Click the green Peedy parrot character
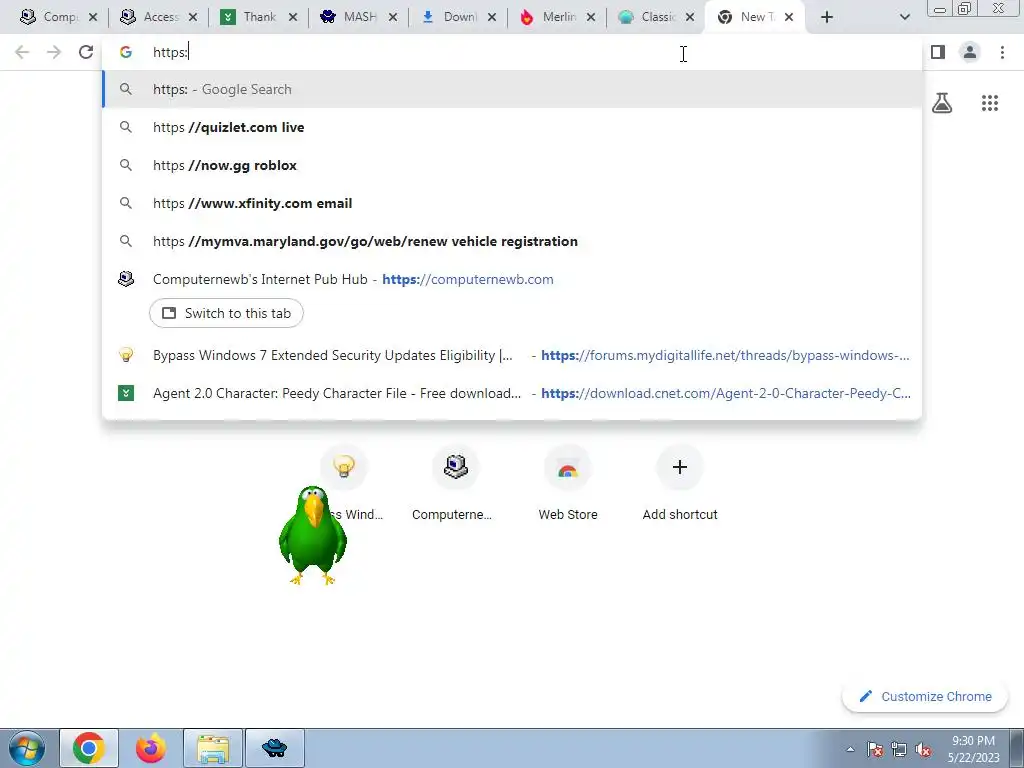Viewport: 1024px width, 768px height. coord(313,535)
